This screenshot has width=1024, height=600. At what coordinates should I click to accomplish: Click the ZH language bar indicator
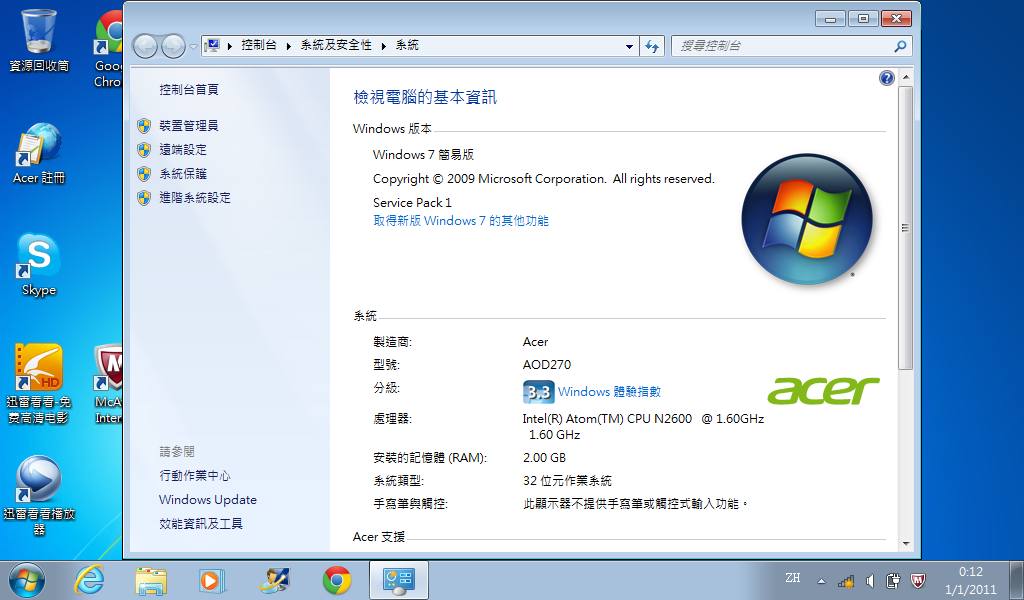tap(793, 578)
